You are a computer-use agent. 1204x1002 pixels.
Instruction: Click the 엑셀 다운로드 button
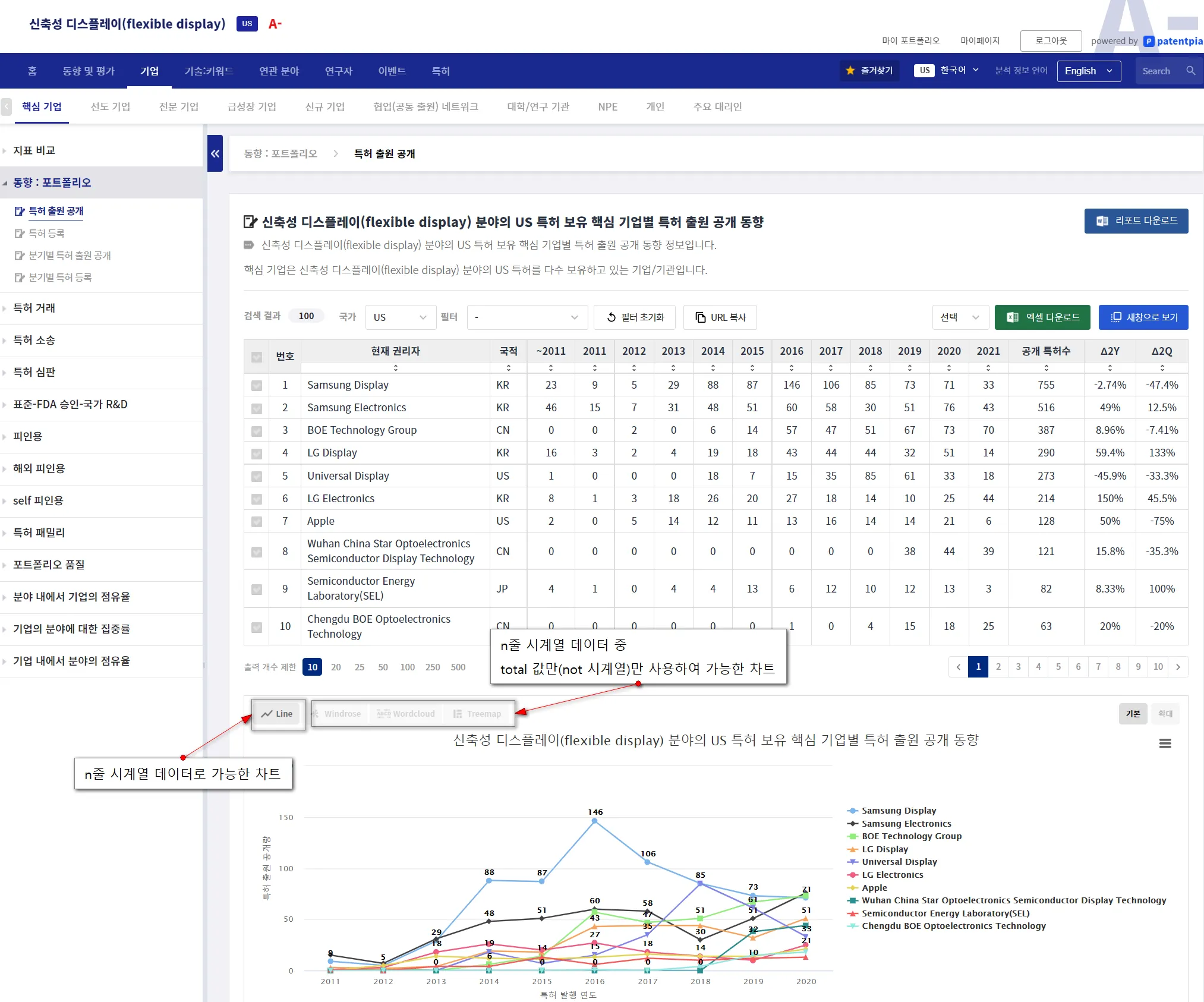click(1042, 317)
